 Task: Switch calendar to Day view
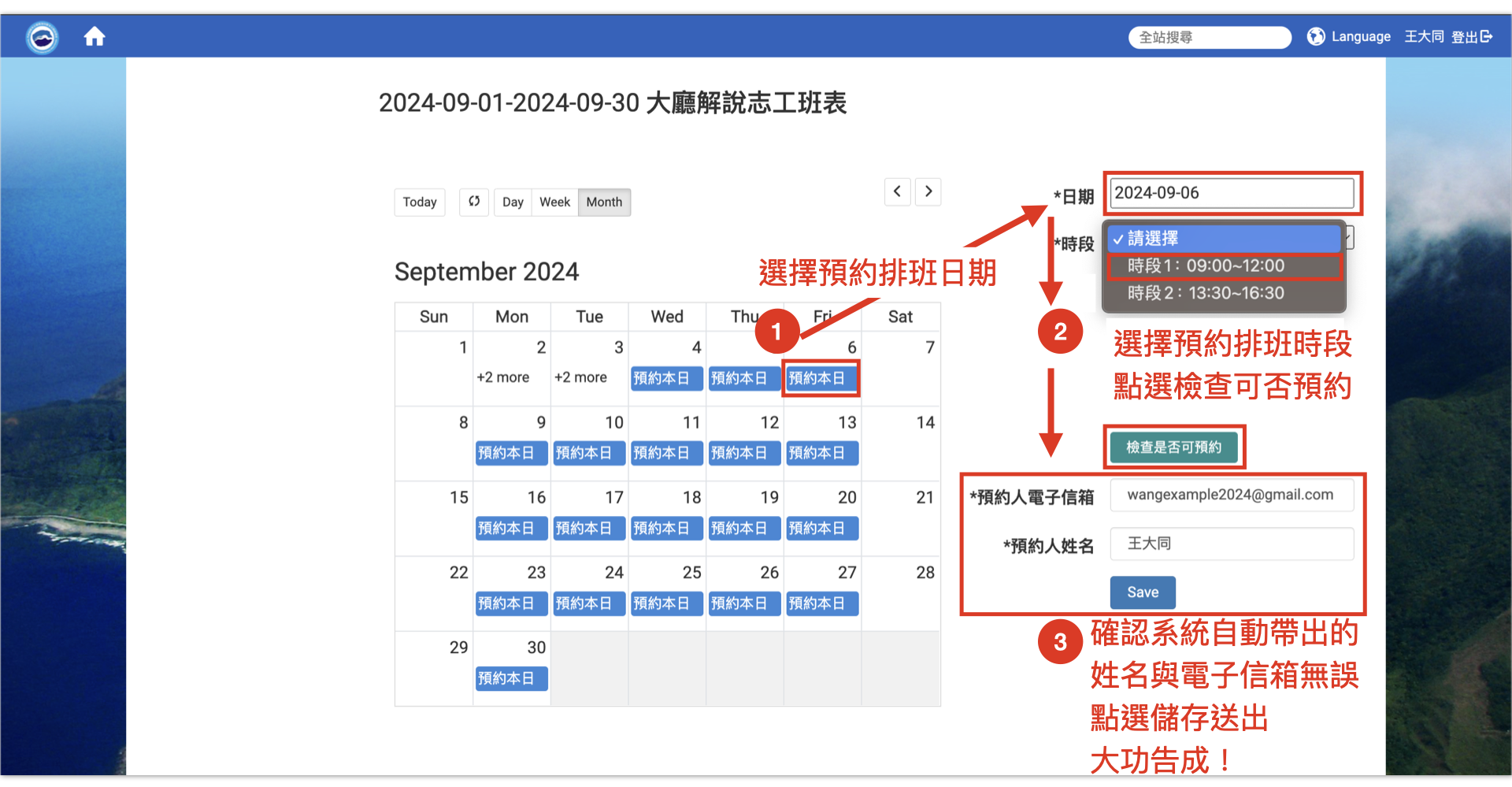(x=512, y=202)
